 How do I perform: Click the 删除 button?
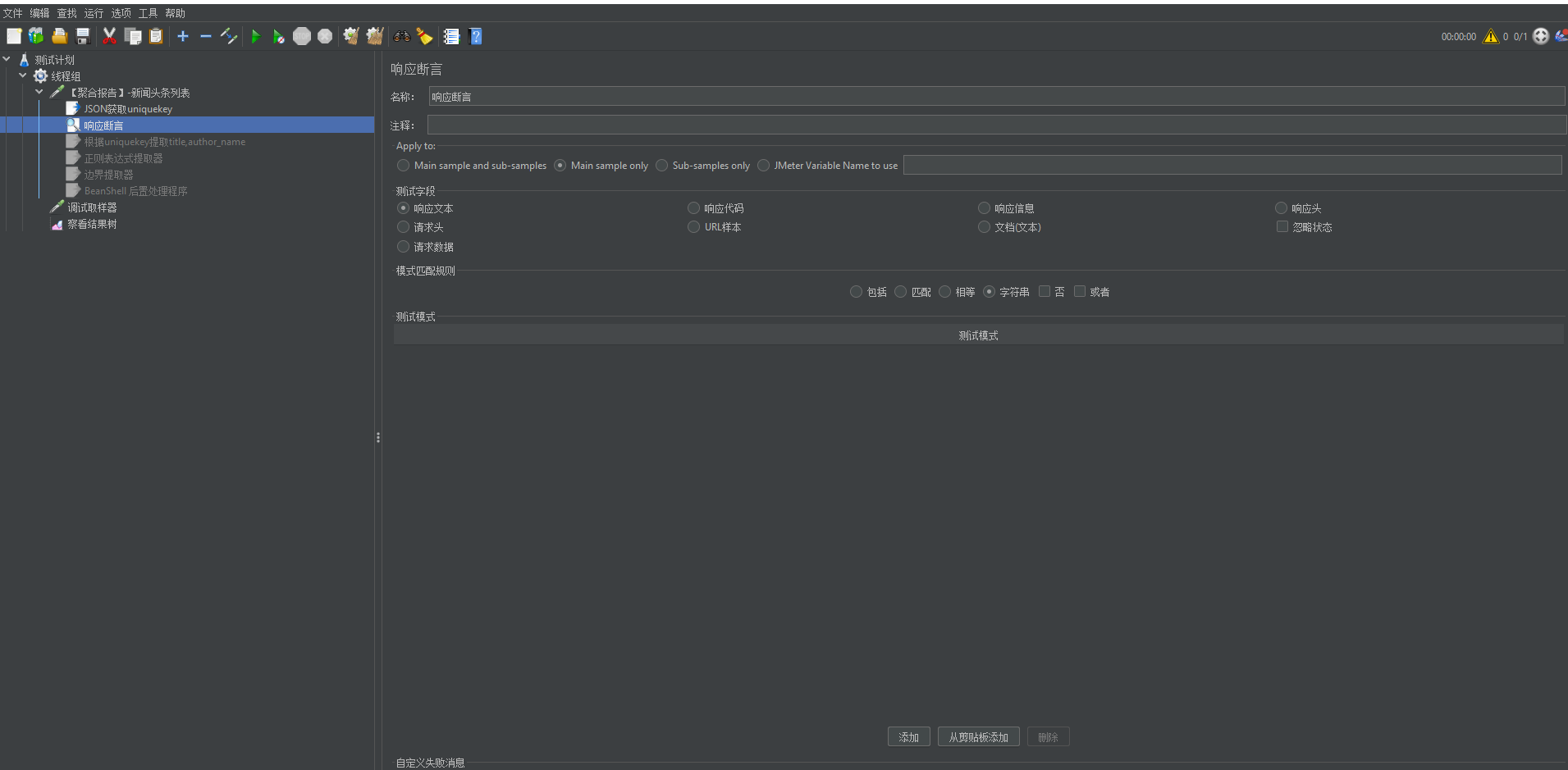pyautogui.click(x=1048, y=737)
